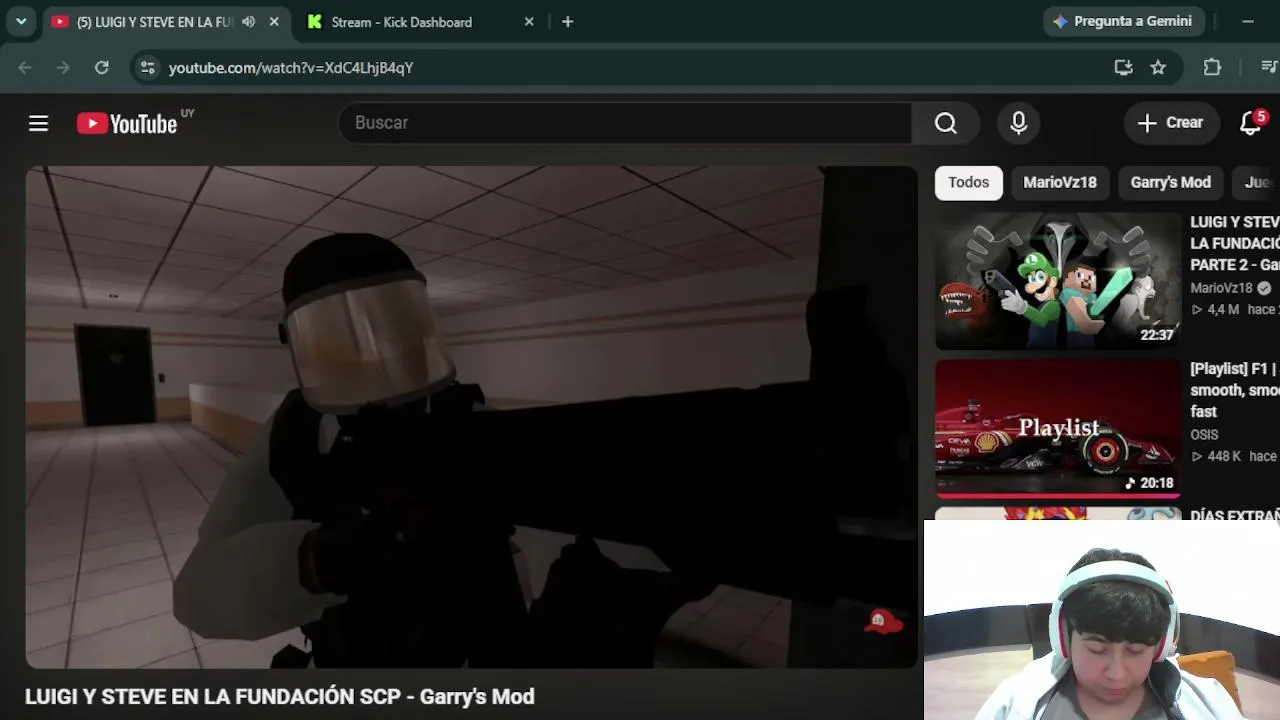Image resolution: width=1280 pixels, height=720 pixels.
Task: Submit search with the magnifying glass button
Action: pyautogui.click(x=945, y=123)
